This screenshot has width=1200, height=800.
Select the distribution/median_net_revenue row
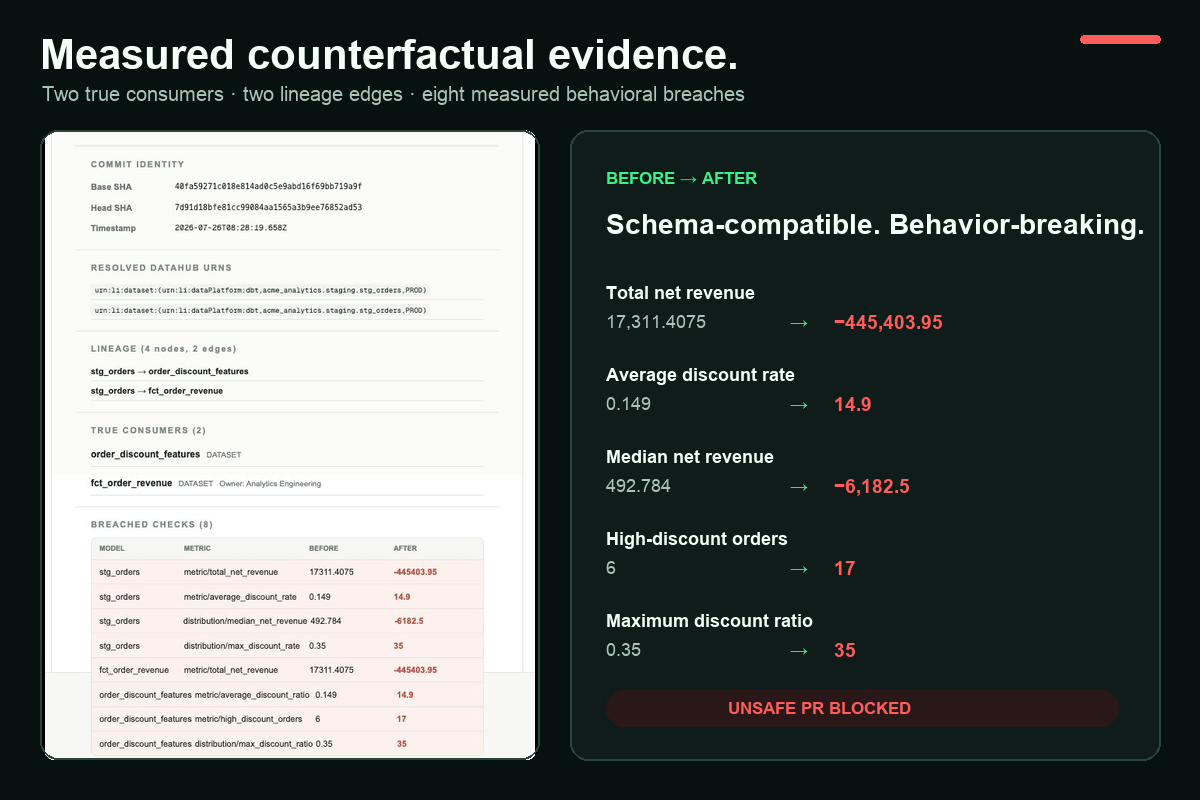point(287,621)
